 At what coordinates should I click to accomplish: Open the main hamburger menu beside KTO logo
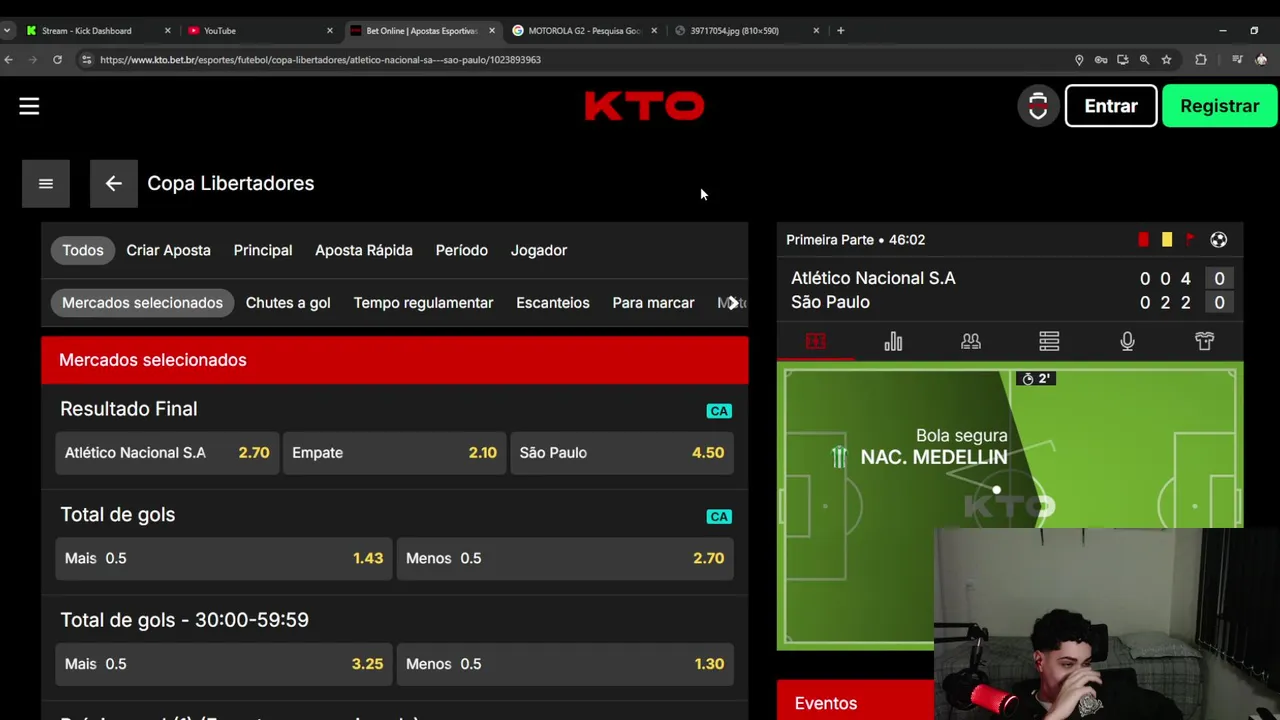pyautogui.click(x=29, y=106)
